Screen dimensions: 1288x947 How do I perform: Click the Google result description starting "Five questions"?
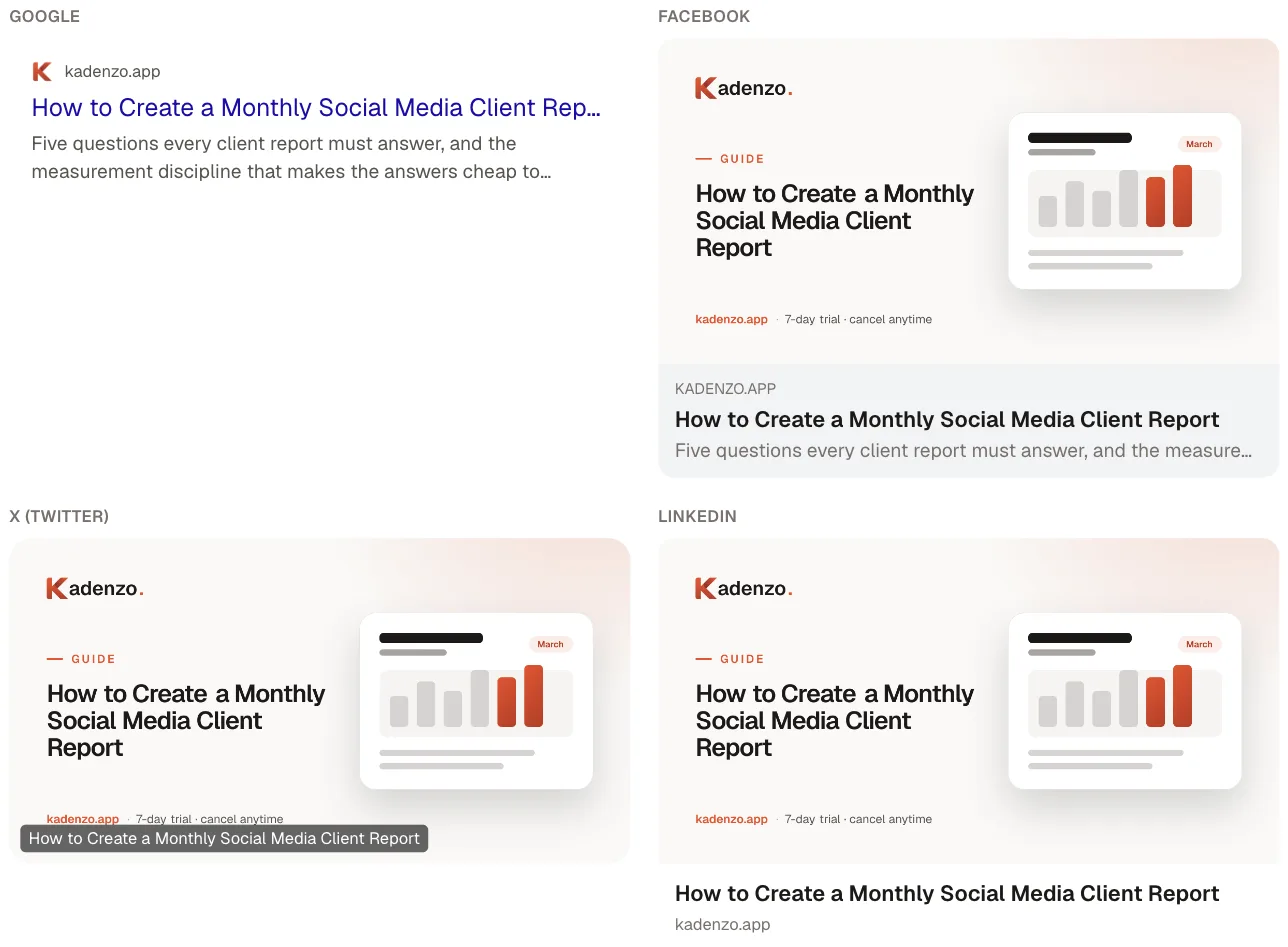pyautogui.click(x=292, y=157)
